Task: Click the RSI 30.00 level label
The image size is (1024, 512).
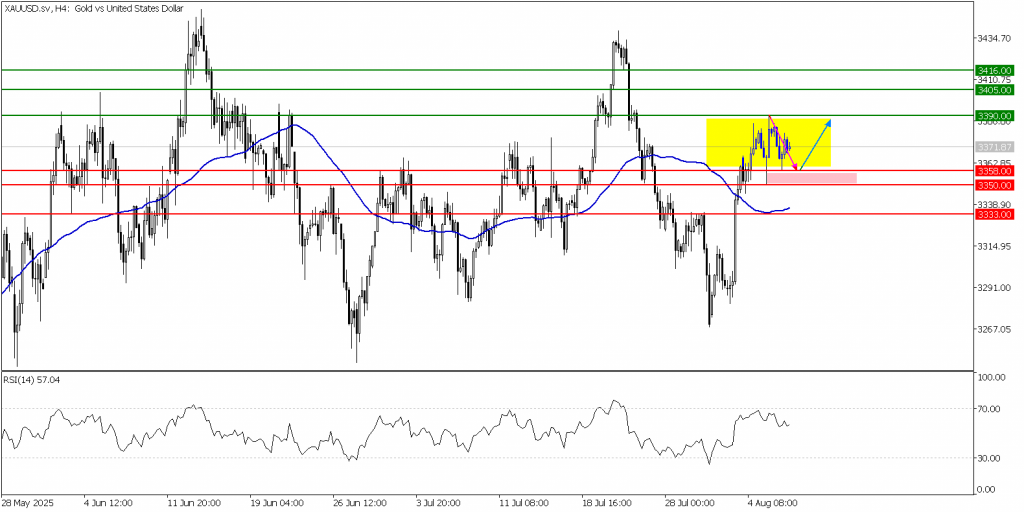Action: coord(991,458)
